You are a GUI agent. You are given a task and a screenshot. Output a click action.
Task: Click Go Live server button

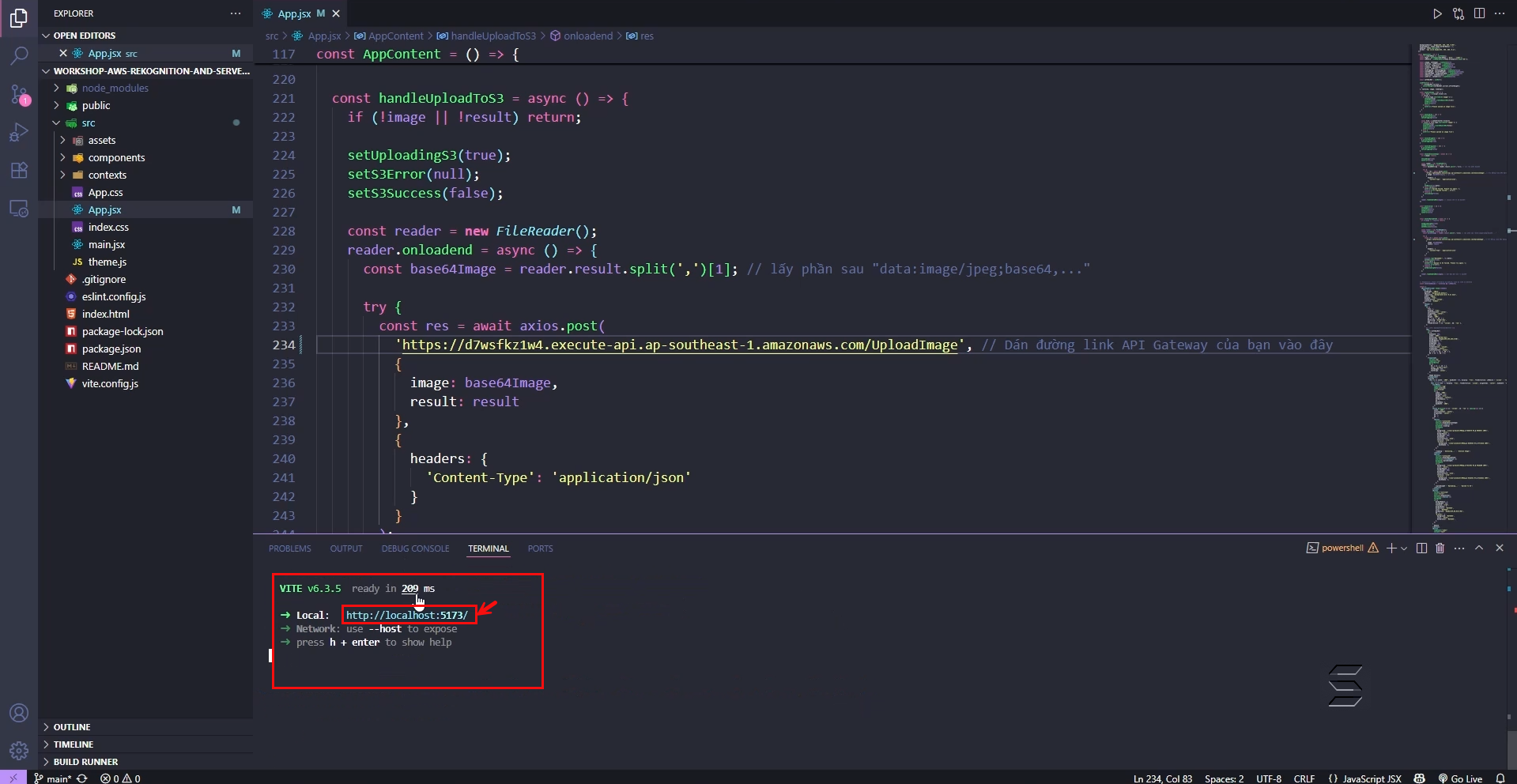[x=1460, y=778]
